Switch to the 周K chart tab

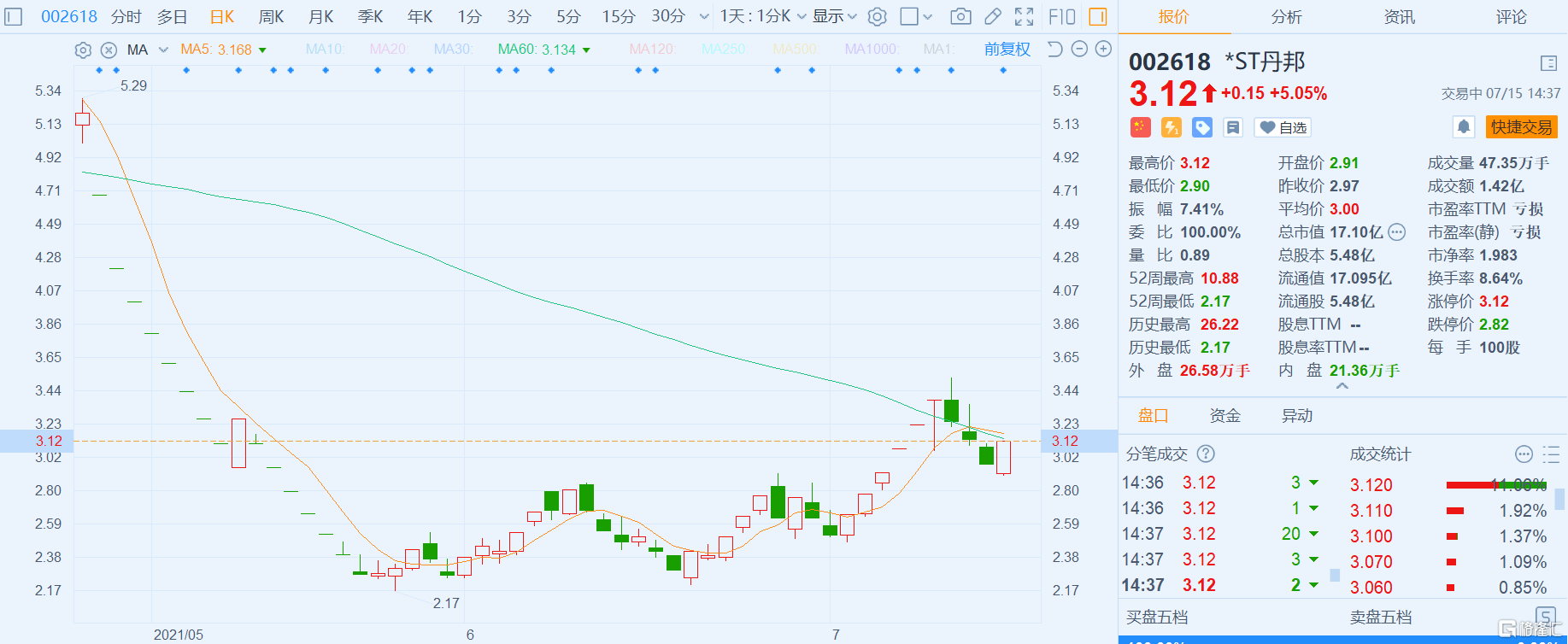272,16
